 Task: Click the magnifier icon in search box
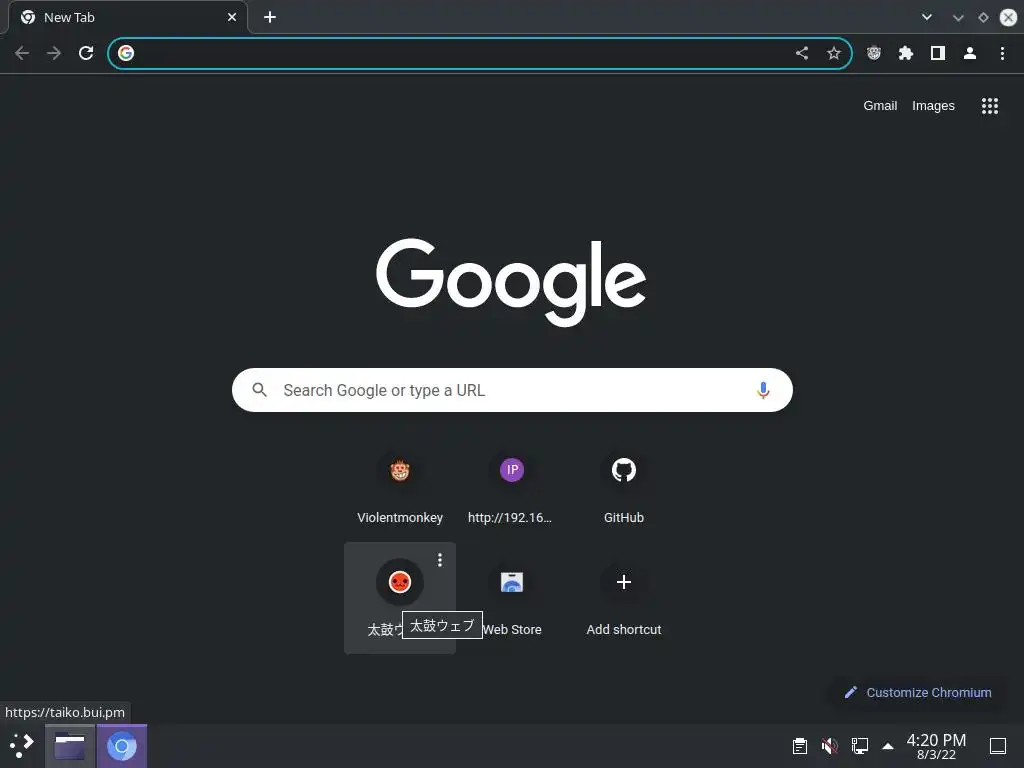click(259, 390)
